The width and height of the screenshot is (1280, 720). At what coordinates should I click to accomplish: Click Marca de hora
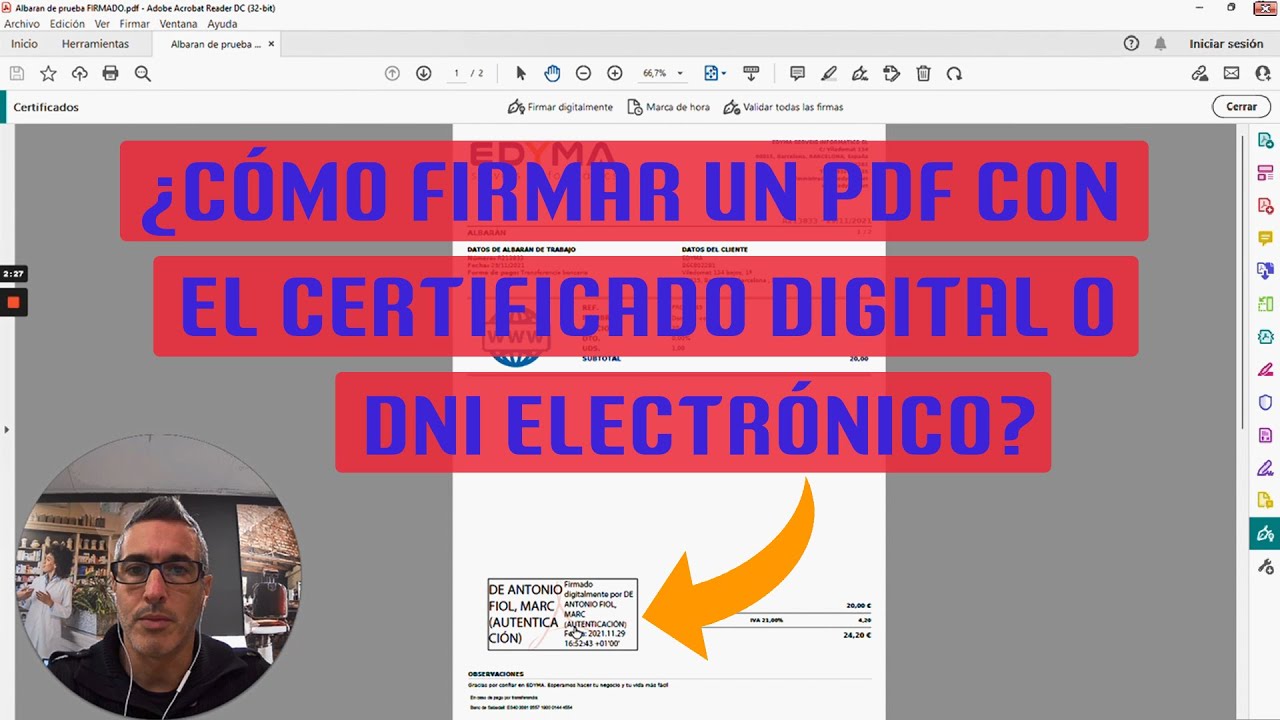668,107
